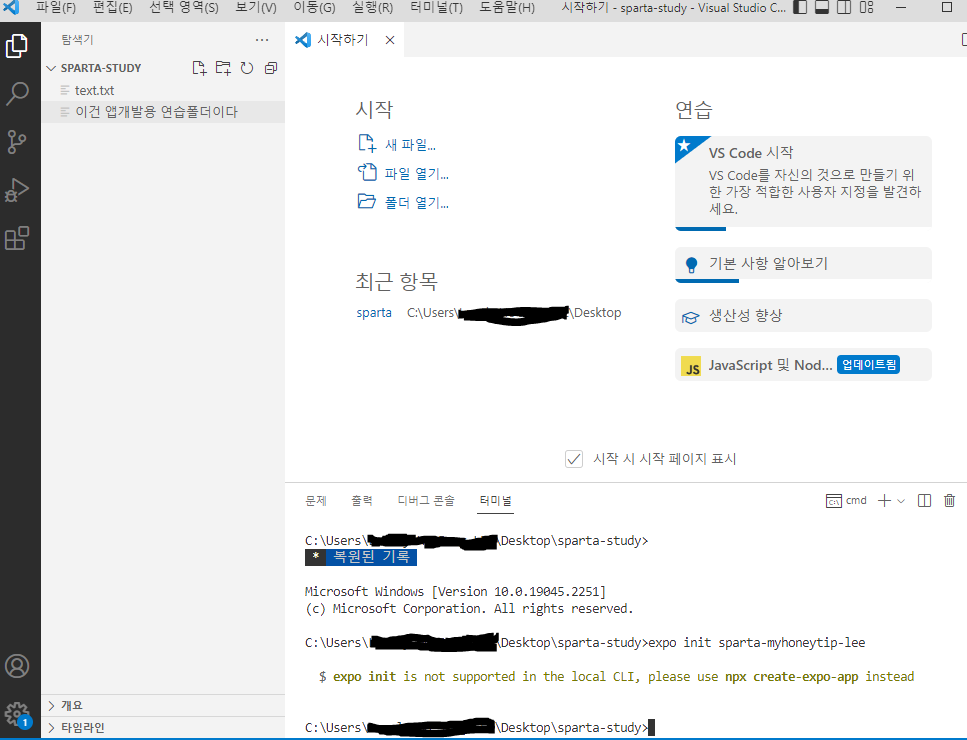This screenshot has width=967, height=740.
Task: Open the 파일(F) menu
Action: coord(56,7)
